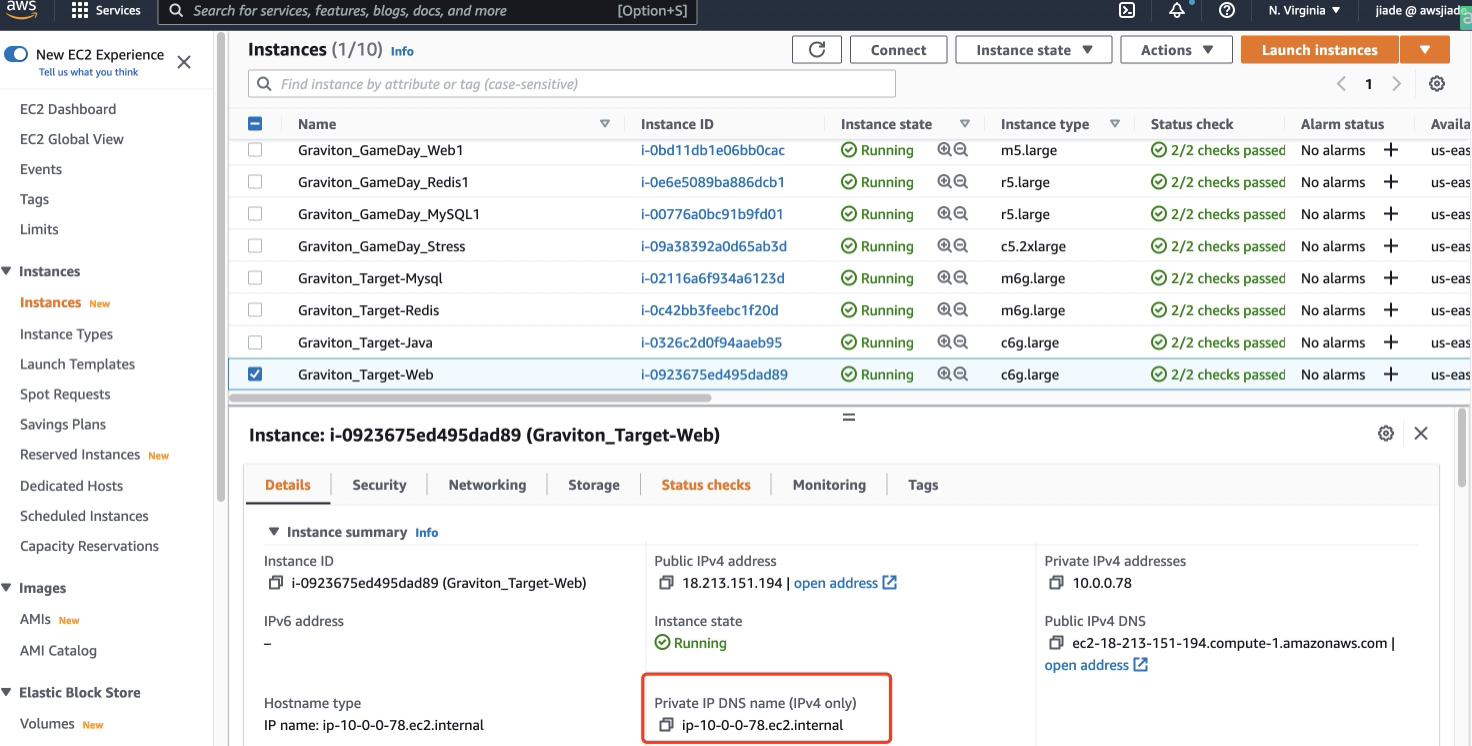Click the Launch instances button
The width and height of the screenshot is (1472, 746).
(x=1319, y=50)
